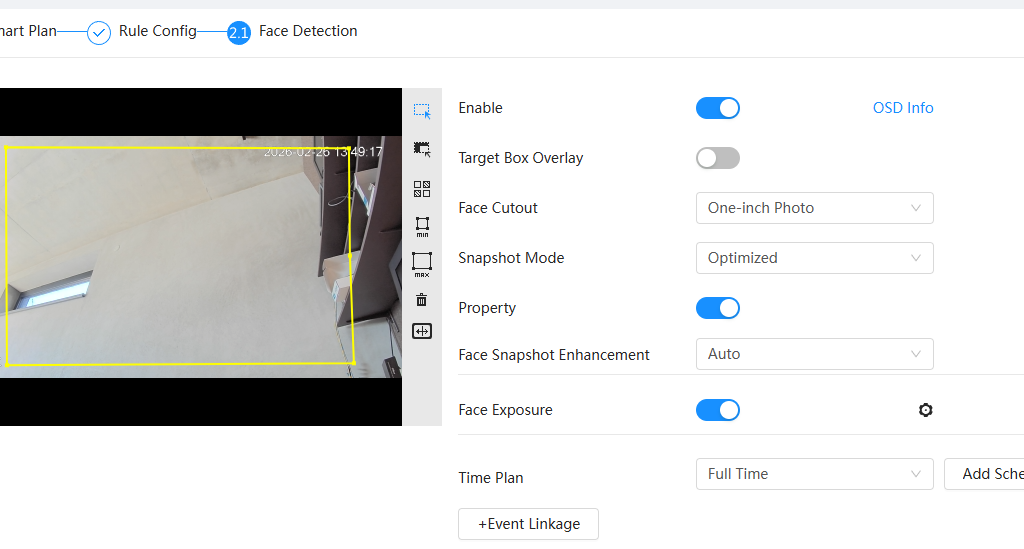Image resolution: width=1024 pixels, height=549 pixels.
Task: Open Face Exposure gear settings
Action: pyautogui.click(x=925, y=410)
